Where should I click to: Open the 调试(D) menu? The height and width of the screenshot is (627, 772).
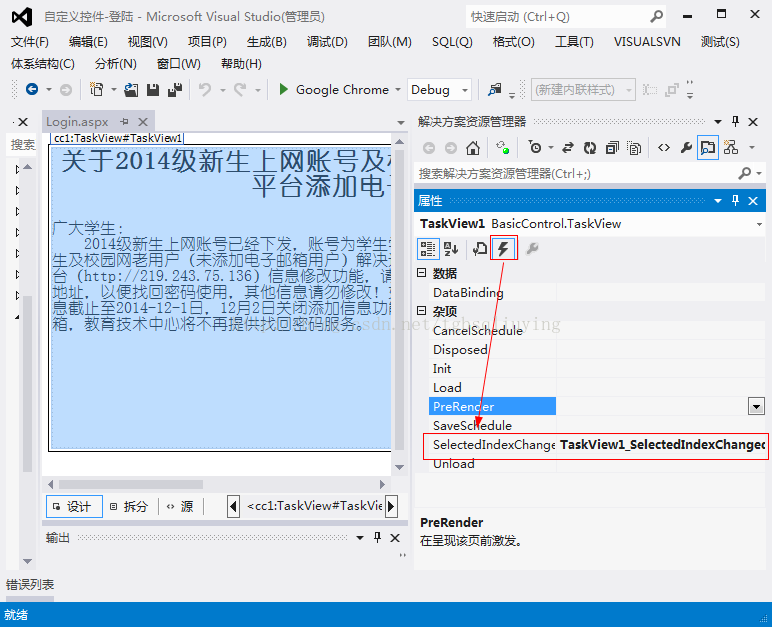327,42
